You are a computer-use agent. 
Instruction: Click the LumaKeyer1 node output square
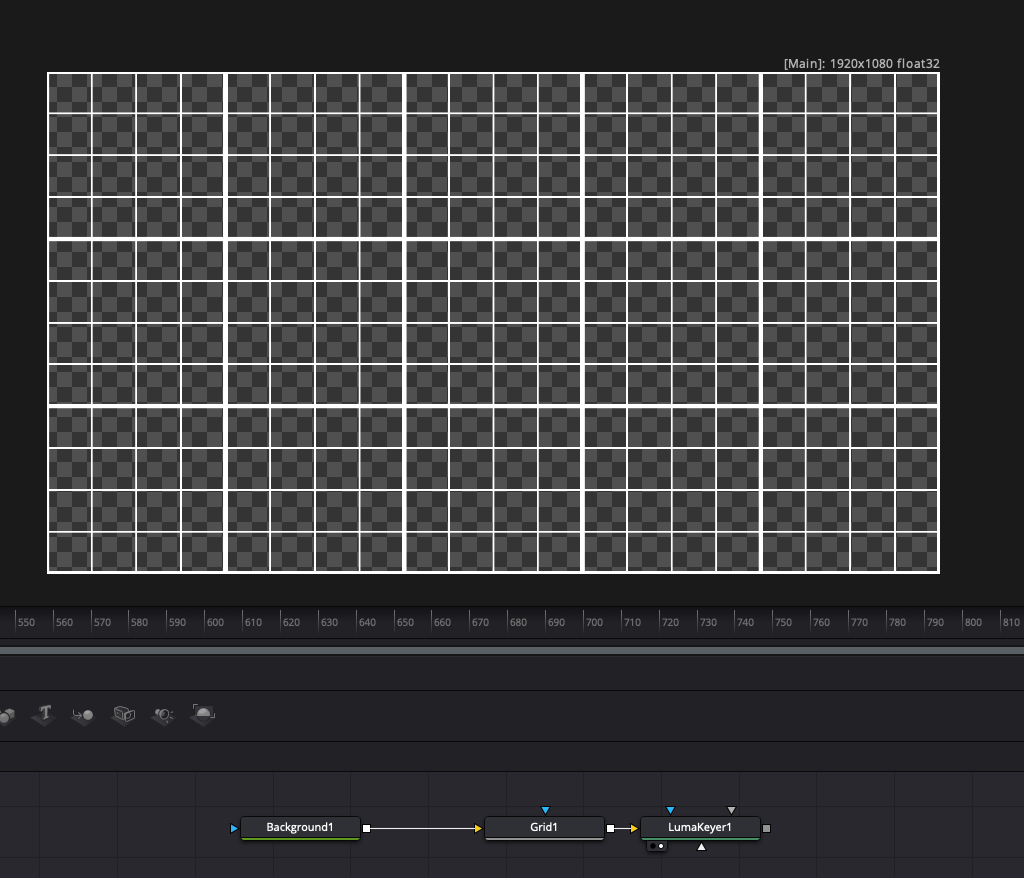pos(767,828)
